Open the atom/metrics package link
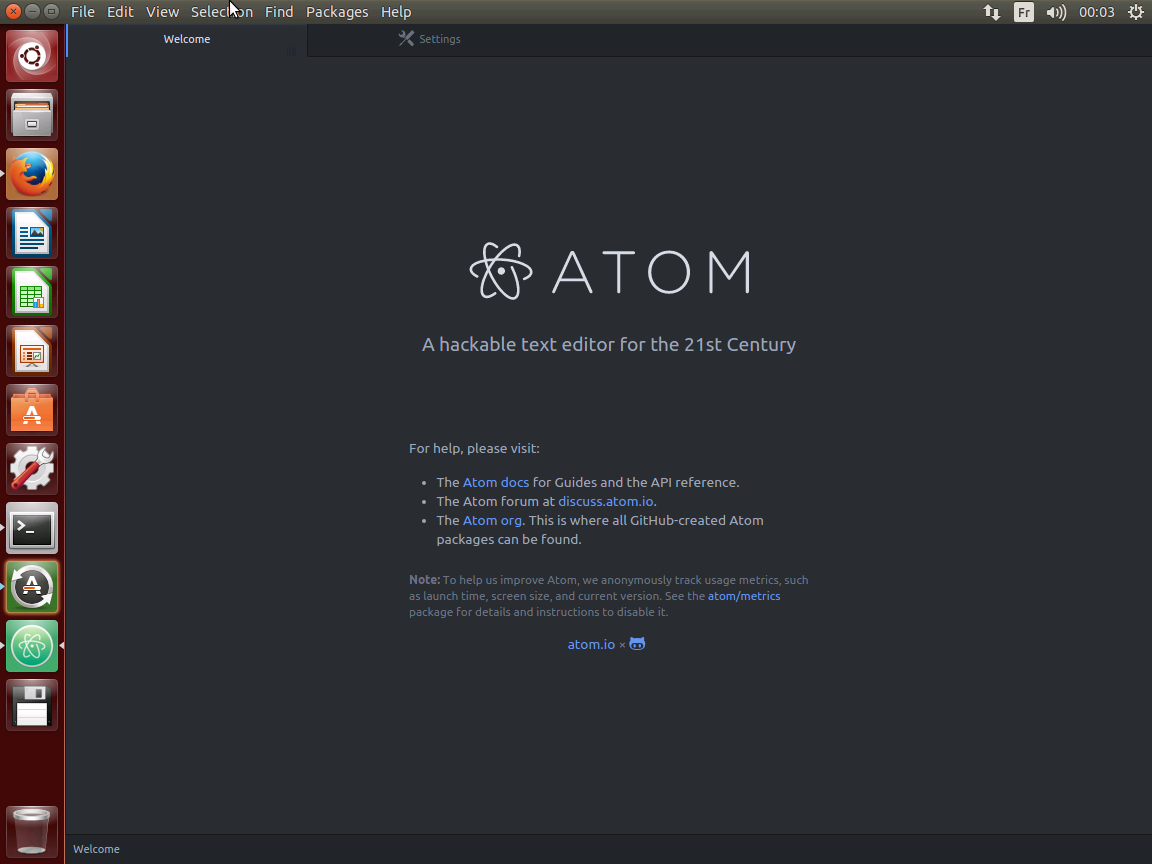1152x864 pixels. [744, 597]
